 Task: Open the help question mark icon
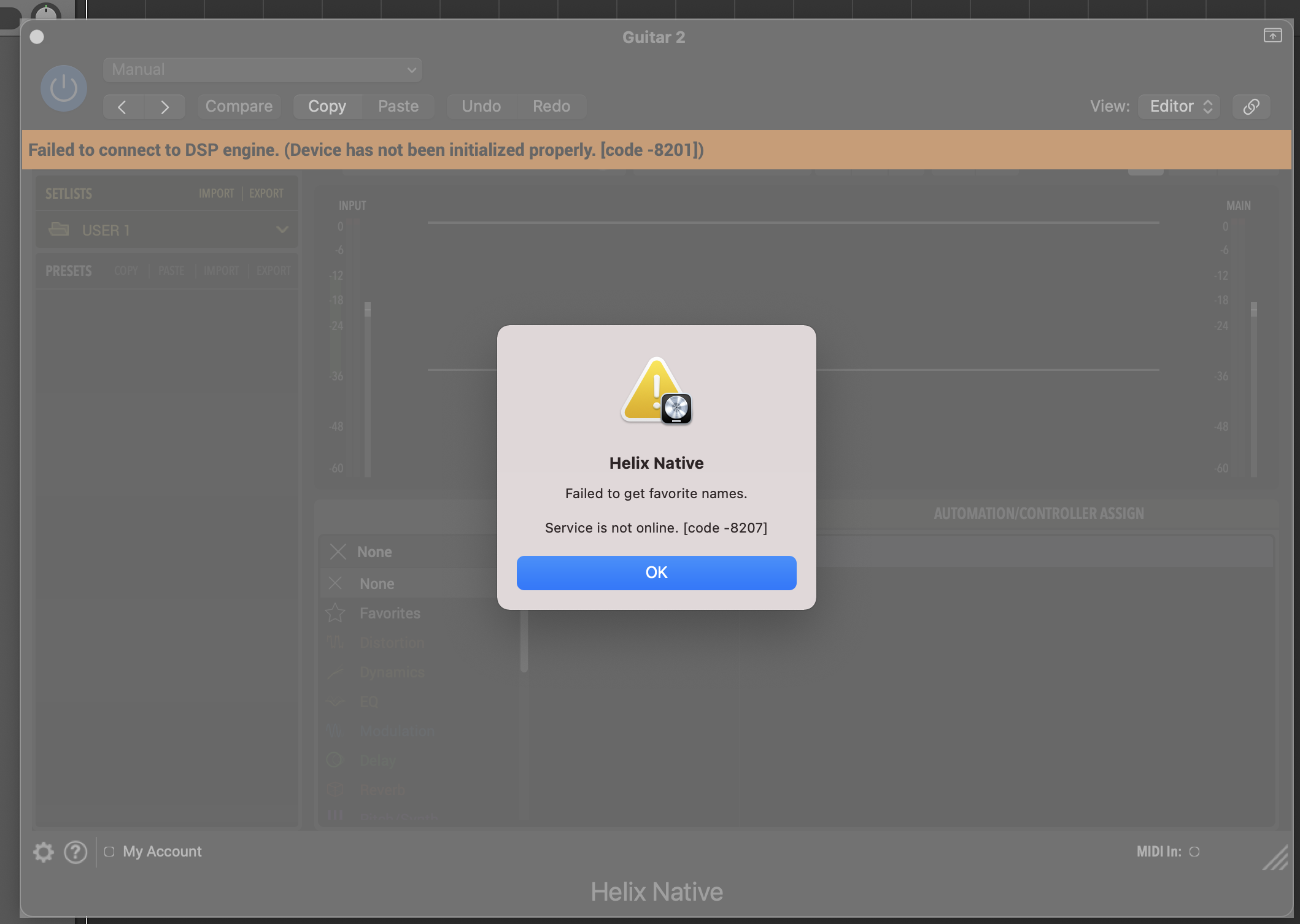click(x=75, y=852)
